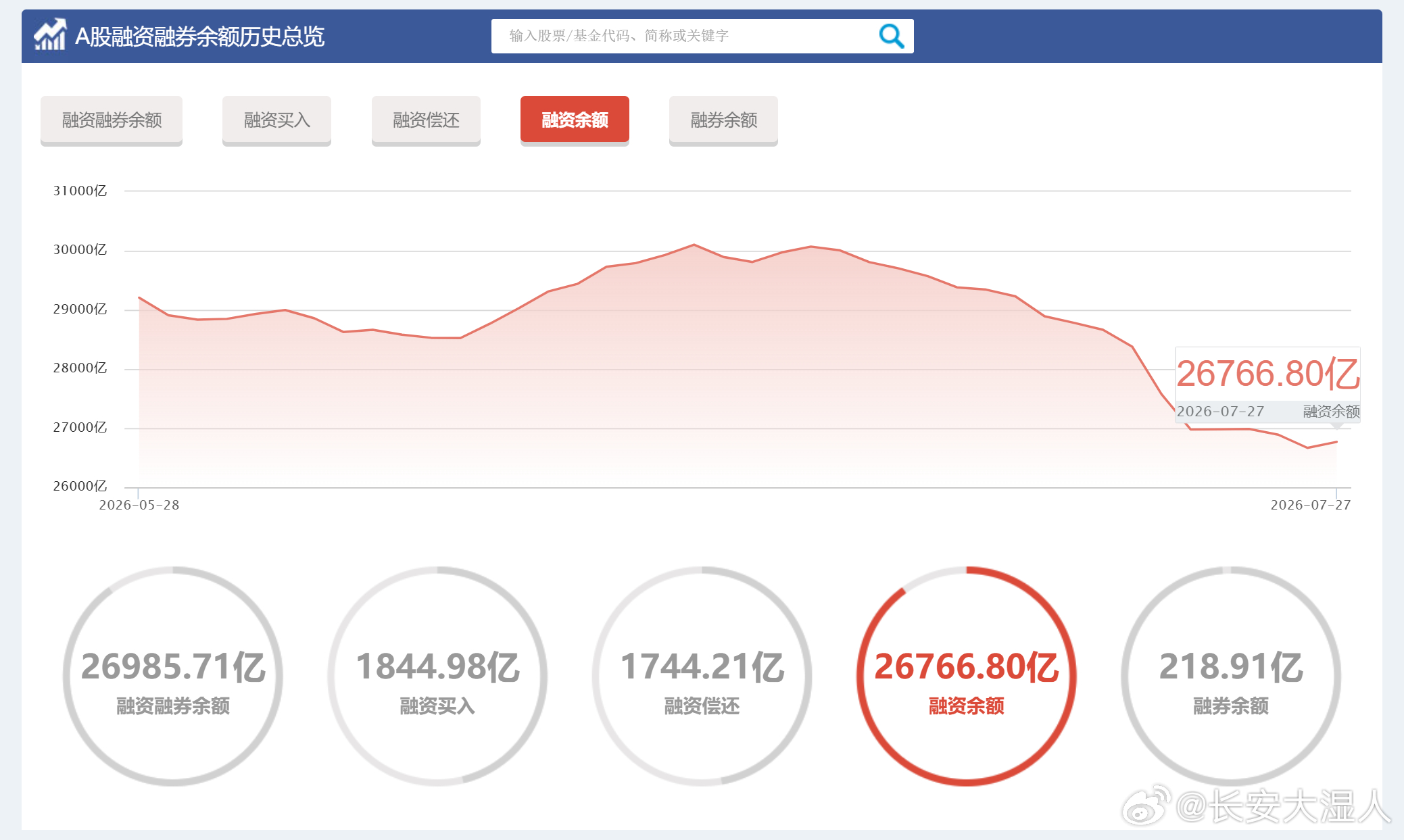
Task: Click the 26985.71亿 融资融券余额 circle
Action: pyautogui.click(x=173, y=676)
